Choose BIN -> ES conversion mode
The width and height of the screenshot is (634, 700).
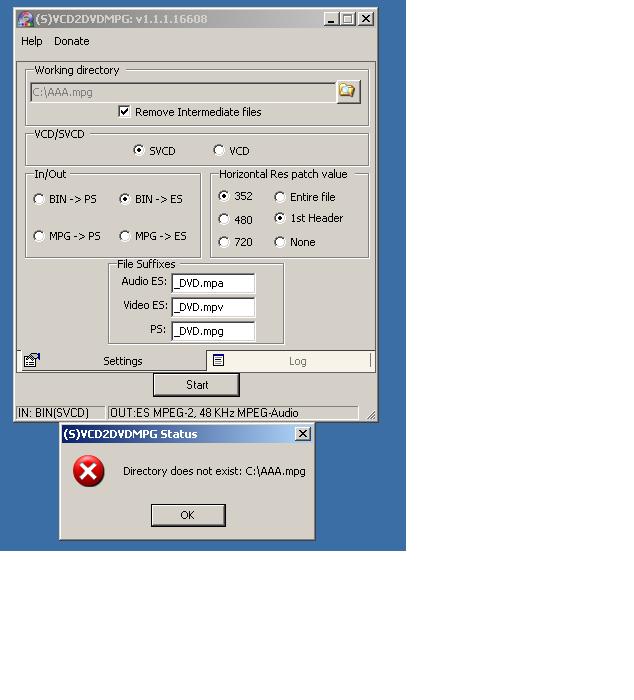pos(125,199)
